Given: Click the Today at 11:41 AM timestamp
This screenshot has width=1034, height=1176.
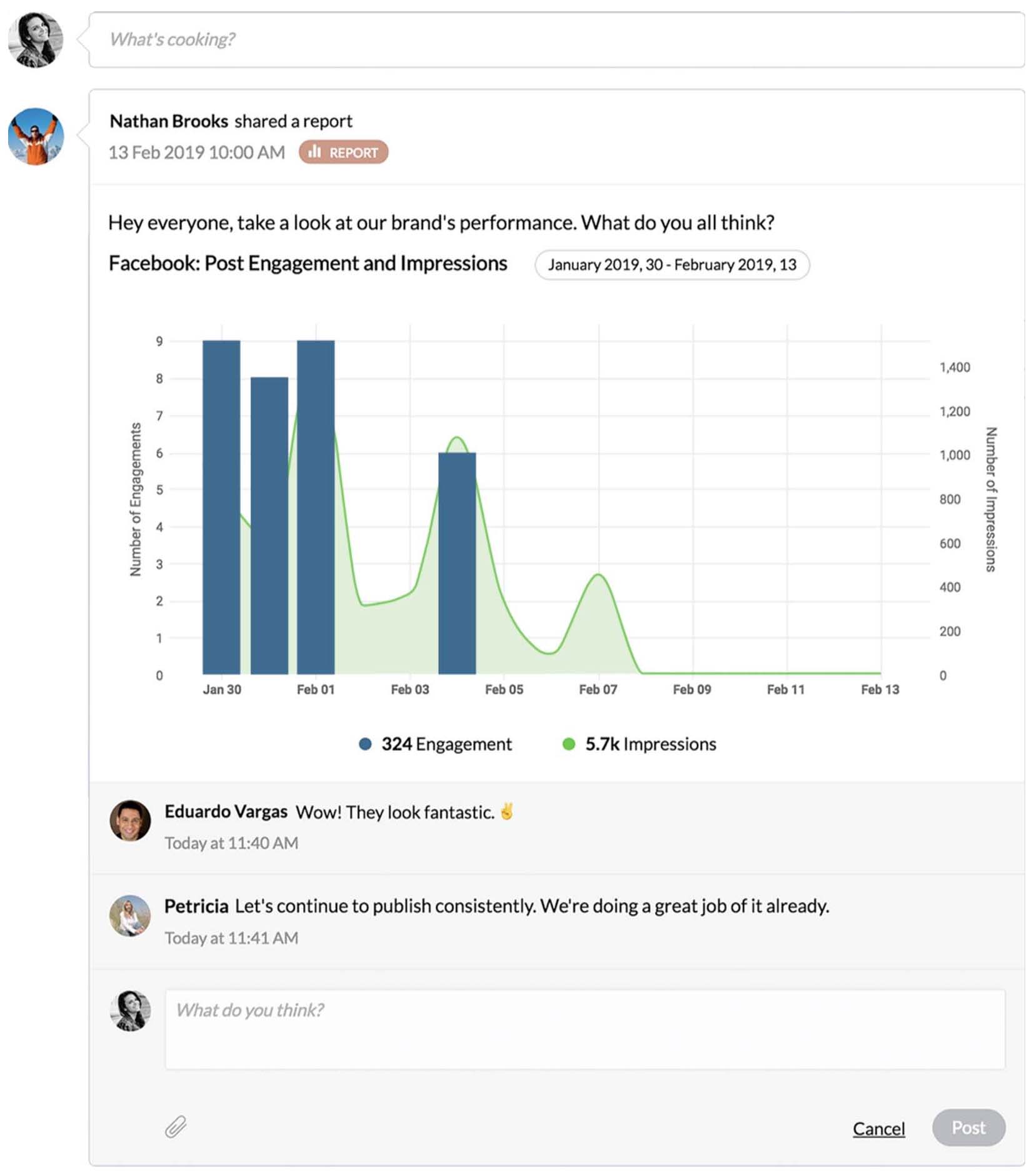Looking at the screenshot, I should (231, 938).
